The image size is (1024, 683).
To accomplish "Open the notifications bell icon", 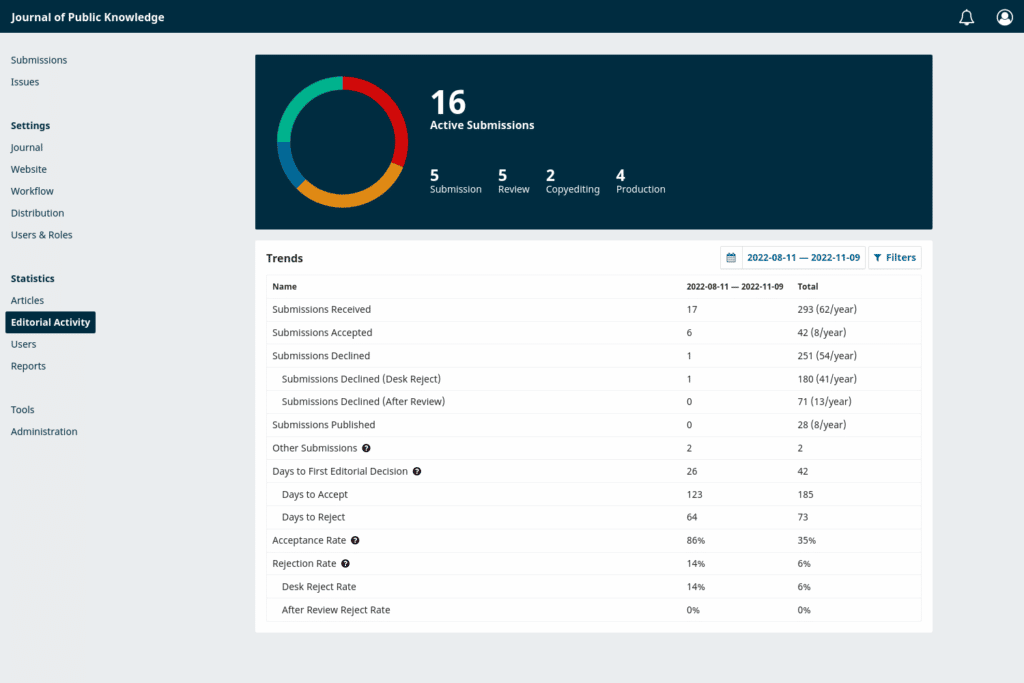I will 966,17.
